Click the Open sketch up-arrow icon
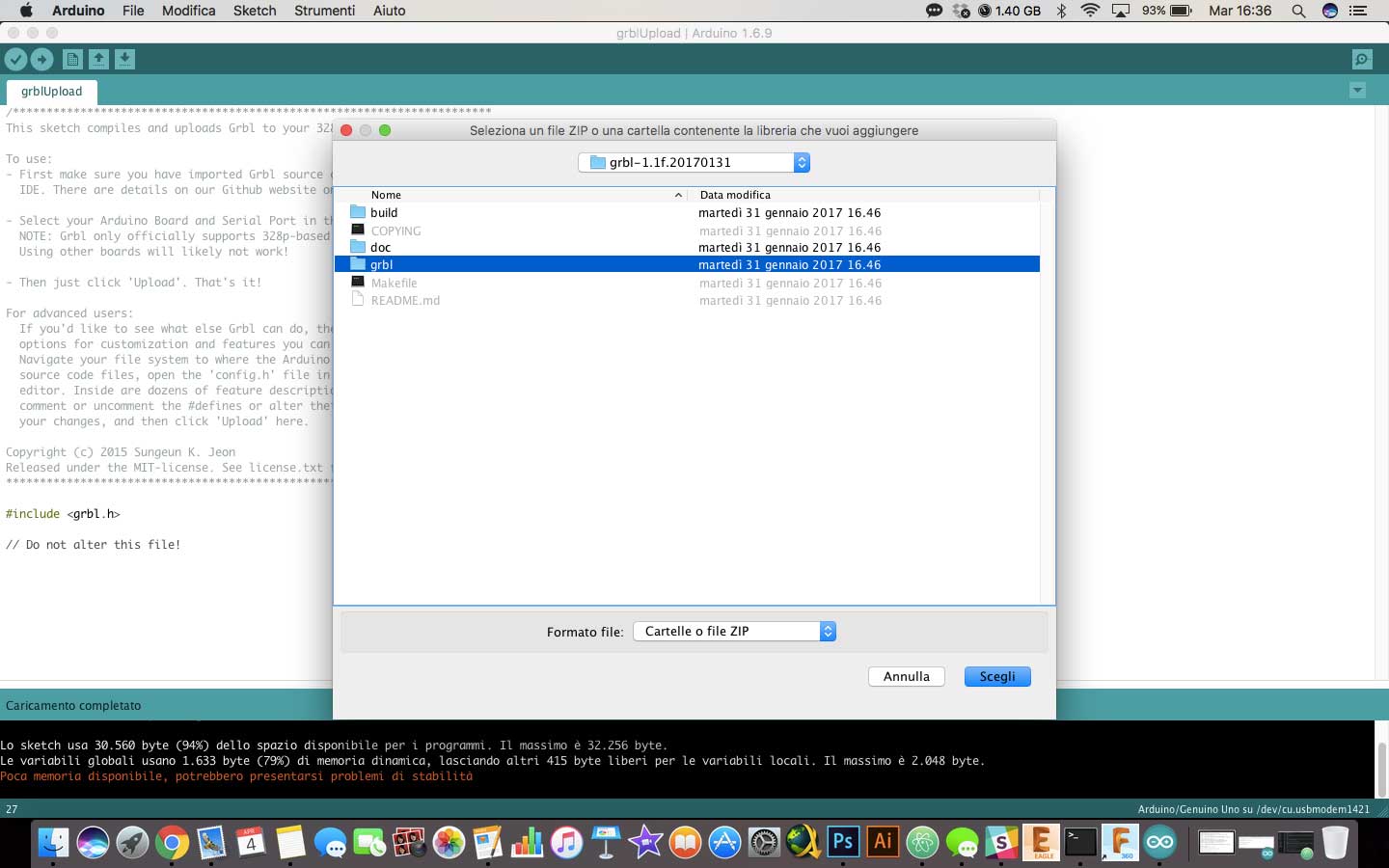The width and height of the screenshot is (1389, 868). (x=98, y=60)
